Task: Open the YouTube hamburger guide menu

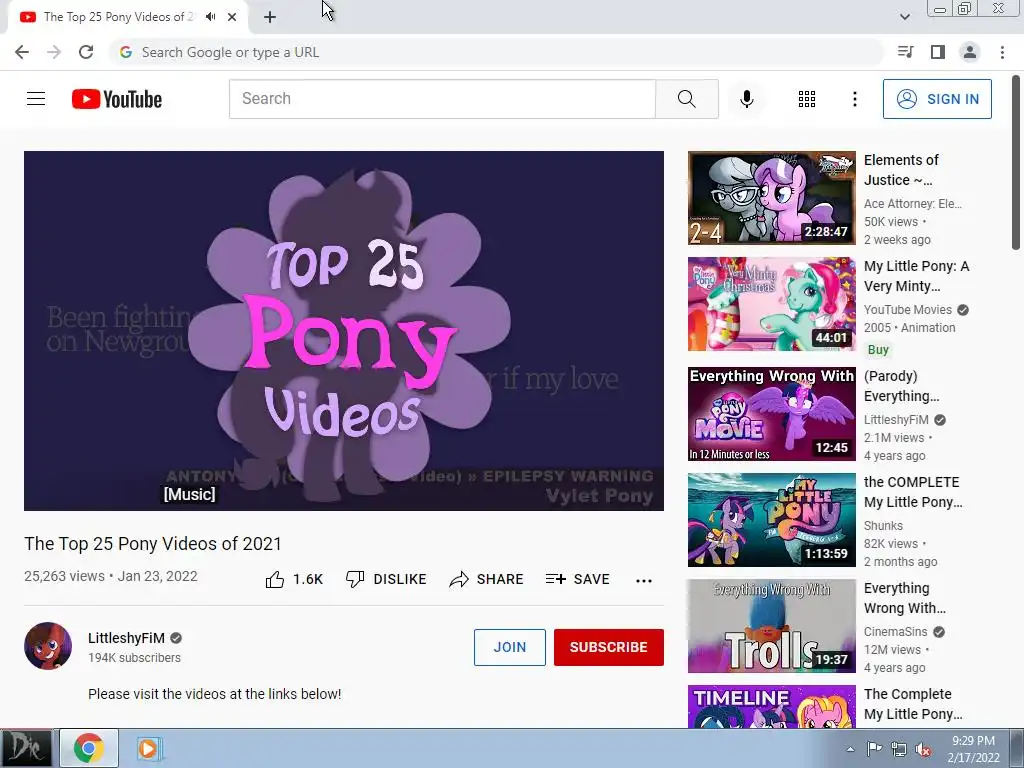Action: pyautogui.click(x=36, y=99)
